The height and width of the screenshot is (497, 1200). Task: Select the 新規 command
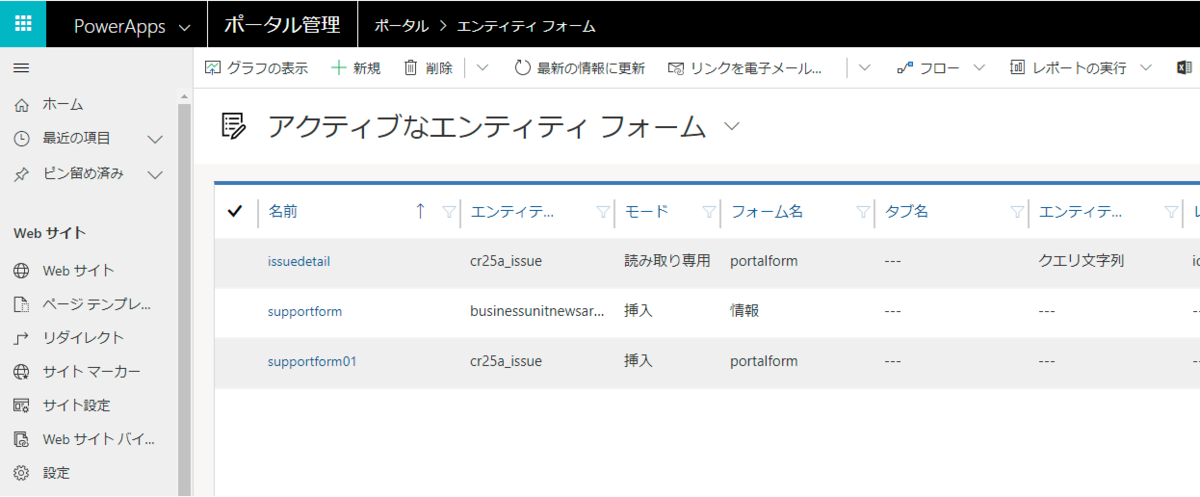(x=355, y=68)
